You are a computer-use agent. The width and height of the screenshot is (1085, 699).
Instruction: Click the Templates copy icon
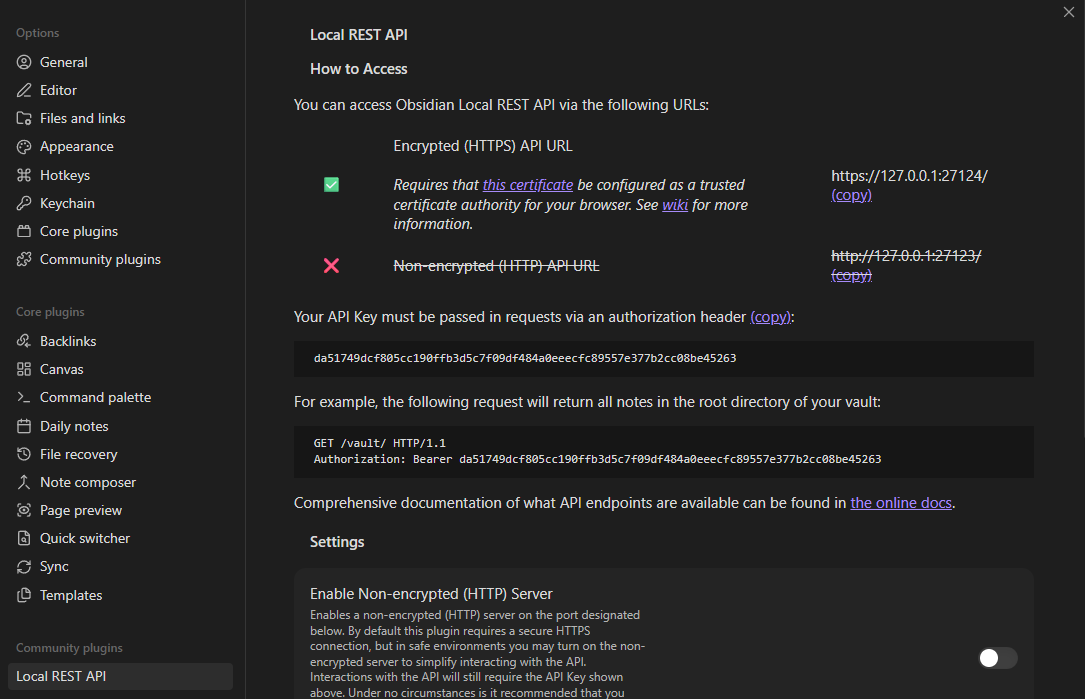click(x=24, y=595)
